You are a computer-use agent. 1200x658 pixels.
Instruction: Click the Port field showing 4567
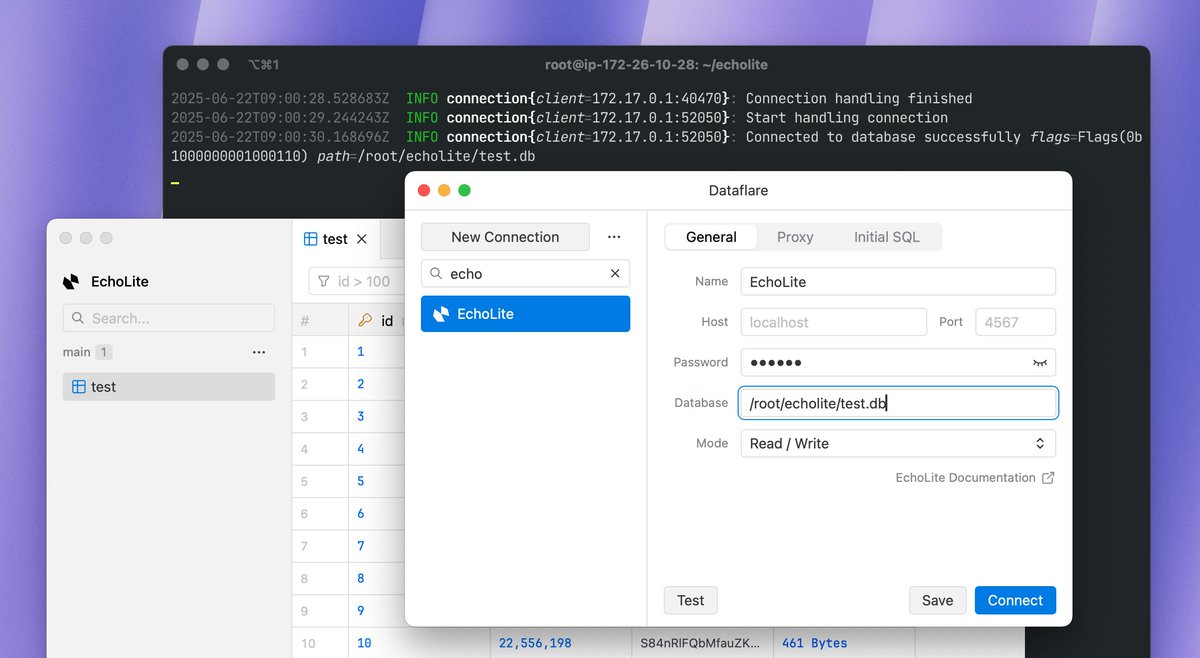coord(1015,322)
